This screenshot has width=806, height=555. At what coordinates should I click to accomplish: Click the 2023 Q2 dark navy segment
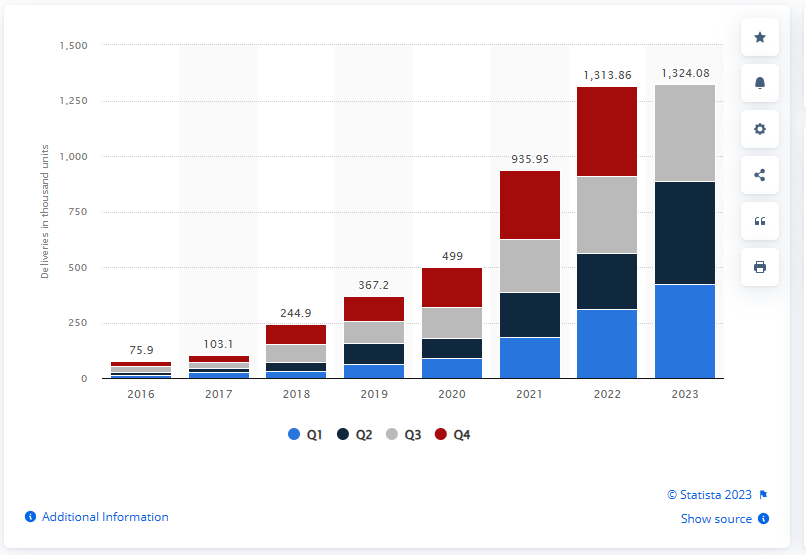point(685,233)
